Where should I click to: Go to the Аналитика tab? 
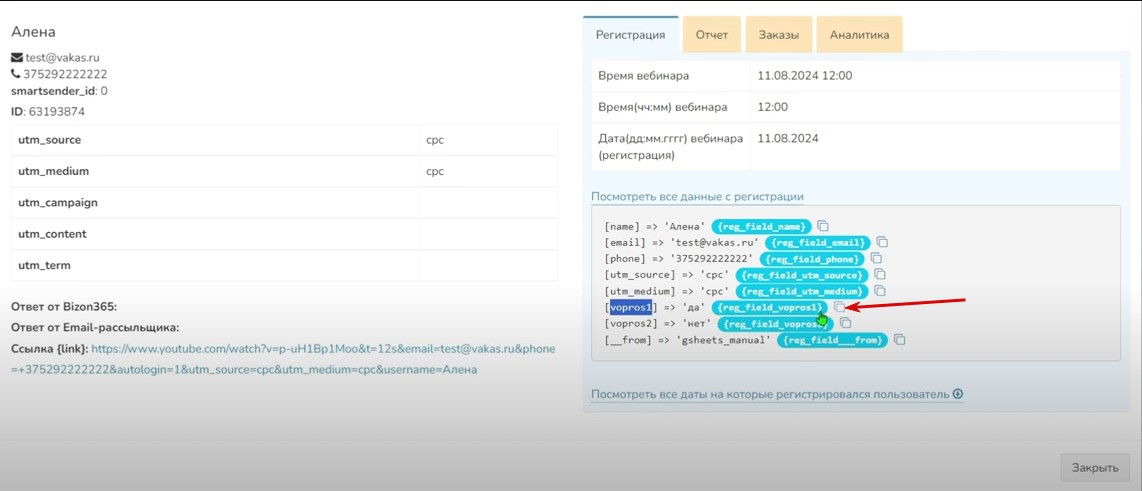[858, 35]
